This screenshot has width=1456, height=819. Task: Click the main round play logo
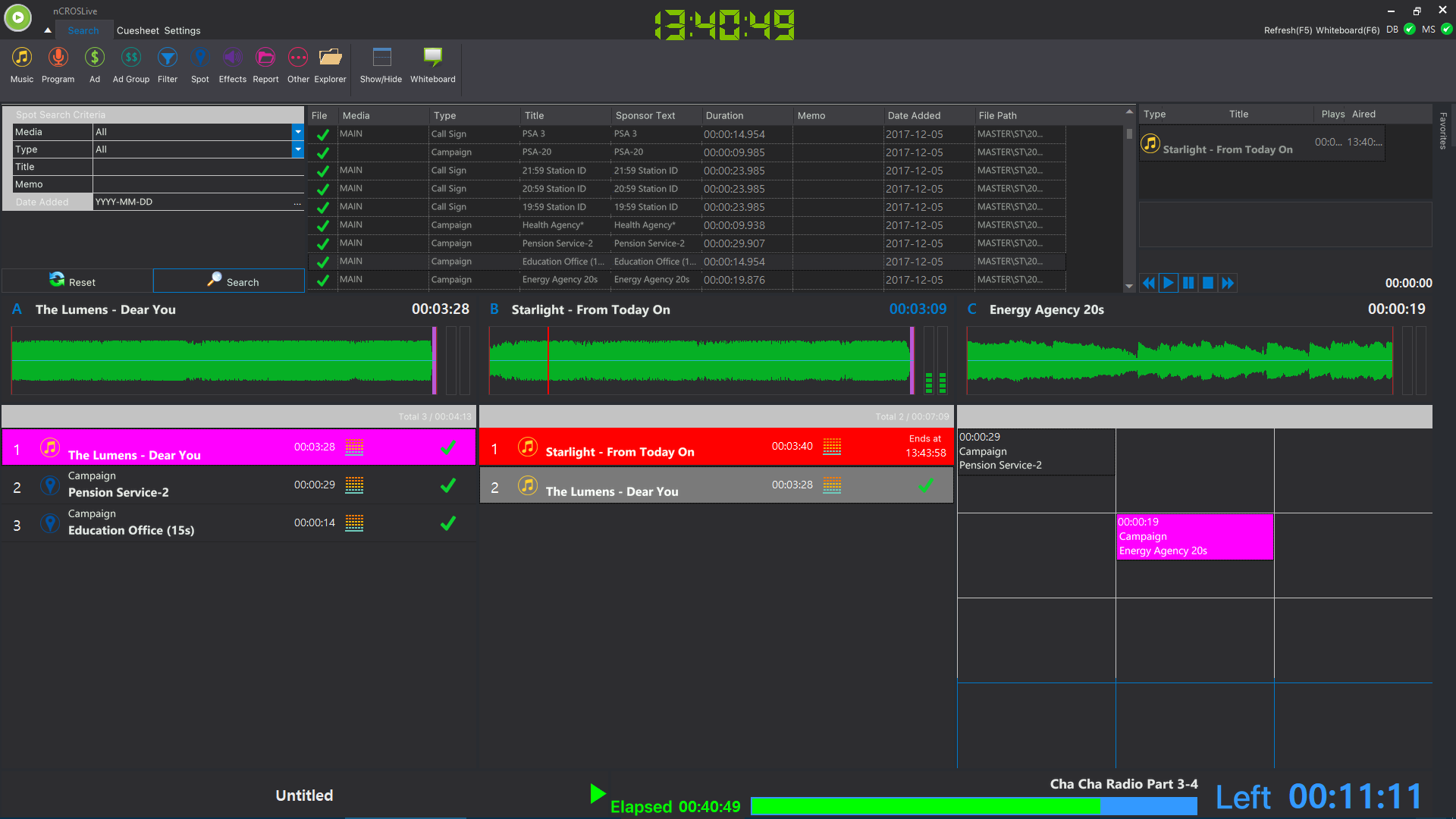pos(17,17)
